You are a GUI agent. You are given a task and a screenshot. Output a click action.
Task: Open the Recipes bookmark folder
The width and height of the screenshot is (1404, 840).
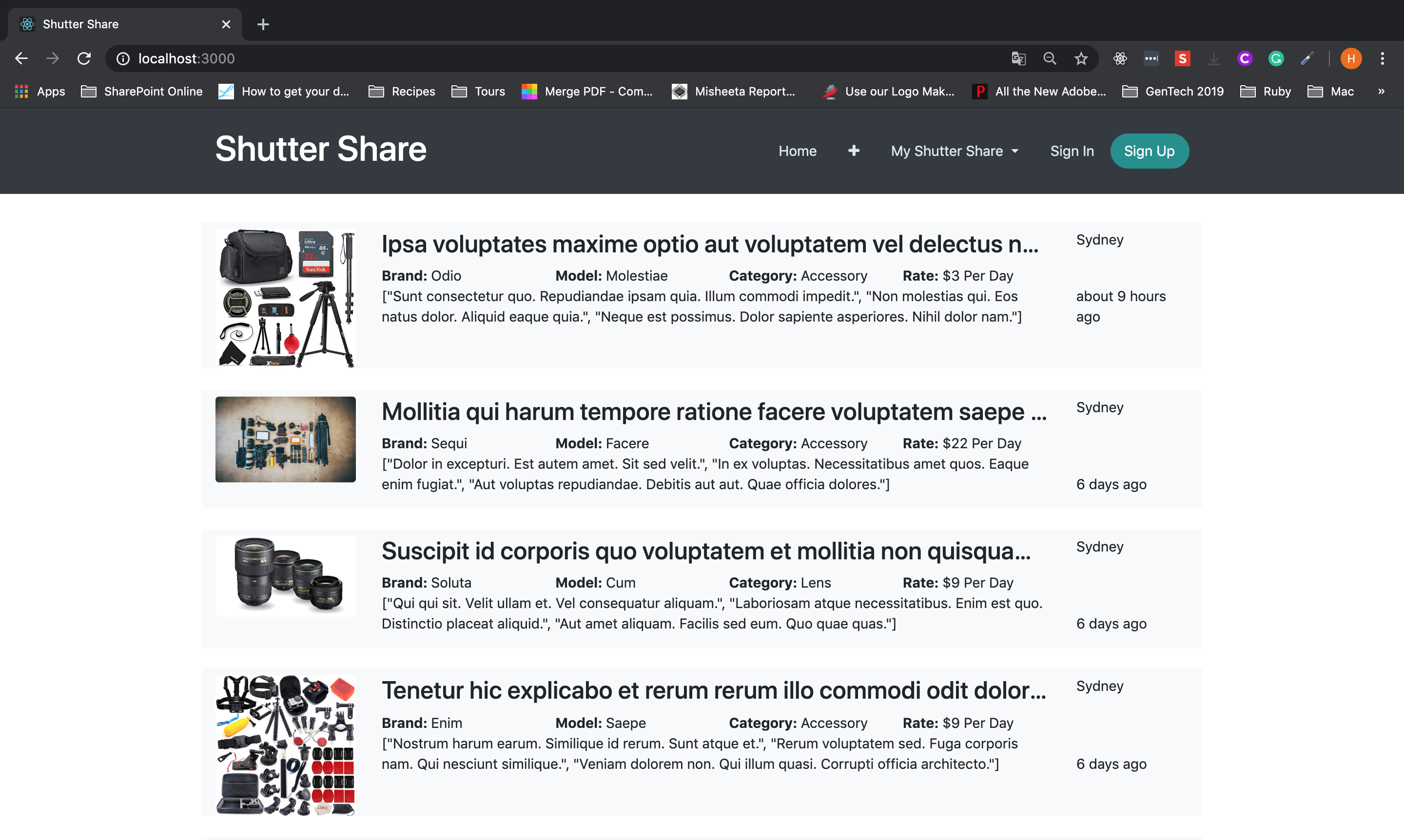[x=402, y=91]
